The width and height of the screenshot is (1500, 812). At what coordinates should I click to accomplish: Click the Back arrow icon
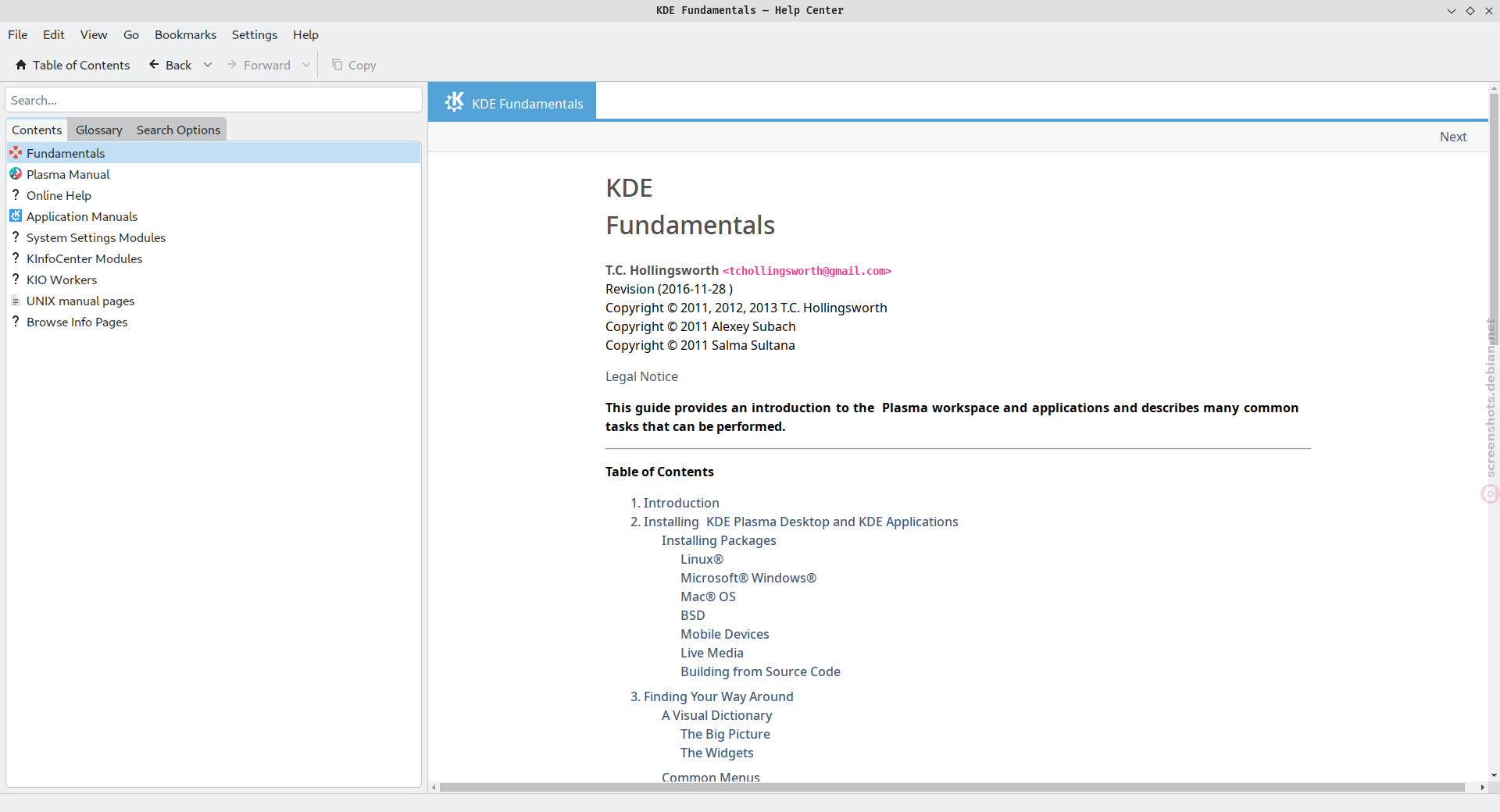[x=154, y=65]
